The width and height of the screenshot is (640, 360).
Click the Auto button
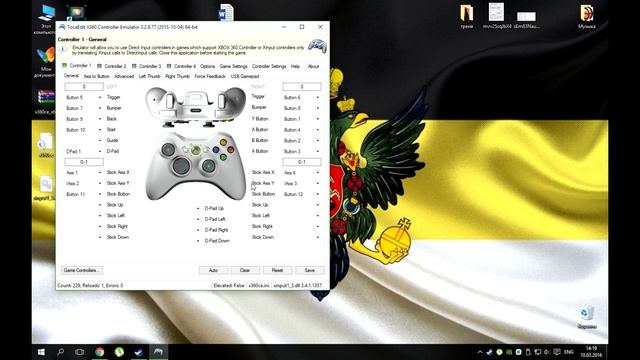click(213, 270)
